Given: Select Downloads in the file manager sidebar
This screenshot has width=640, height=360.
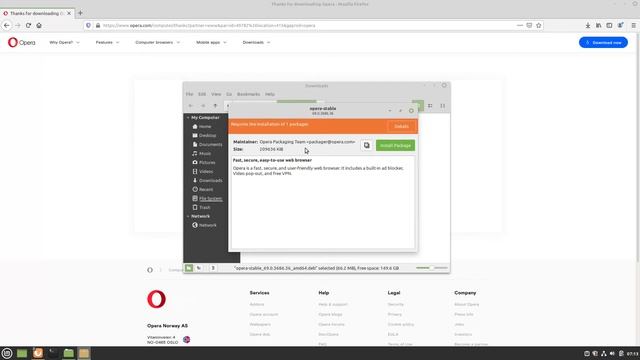Looking at the screenshot, I should [x=207, y=180].
